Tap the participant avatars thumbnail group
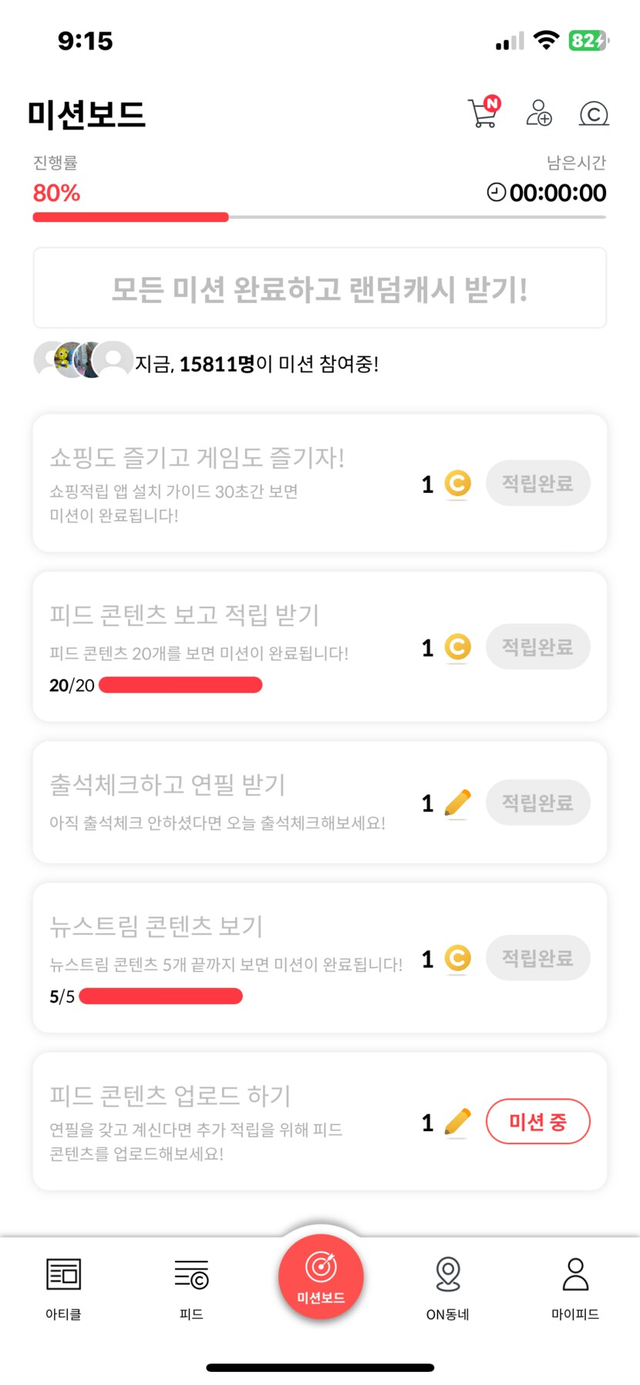 [x=83, y=360]
